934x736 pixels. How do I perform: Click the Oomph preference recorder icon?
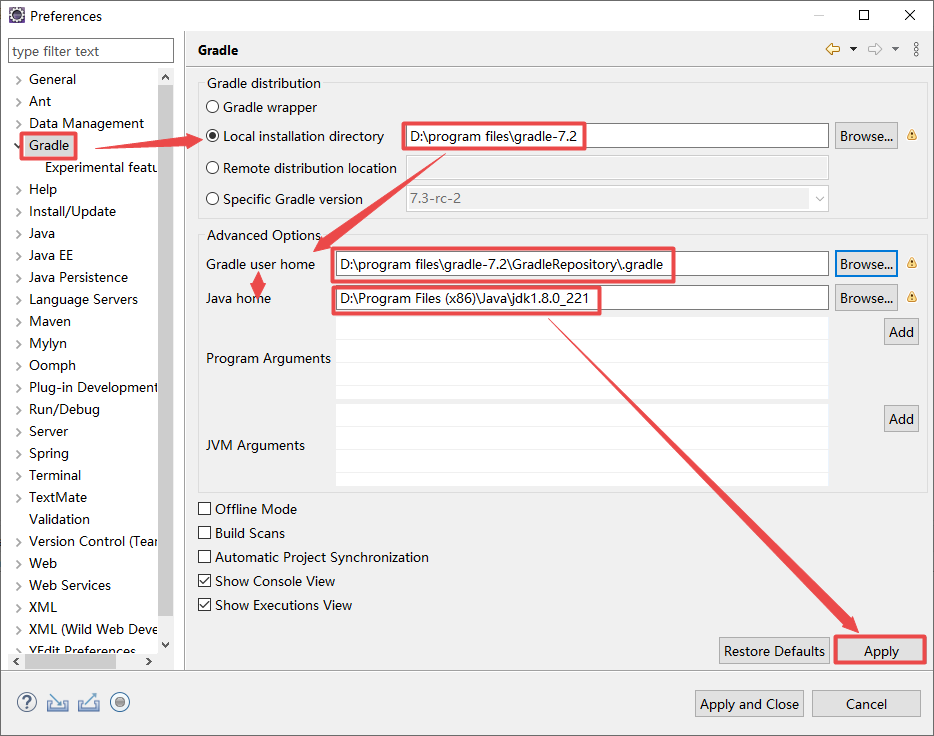pyautogui.click(x=120, y=703)
